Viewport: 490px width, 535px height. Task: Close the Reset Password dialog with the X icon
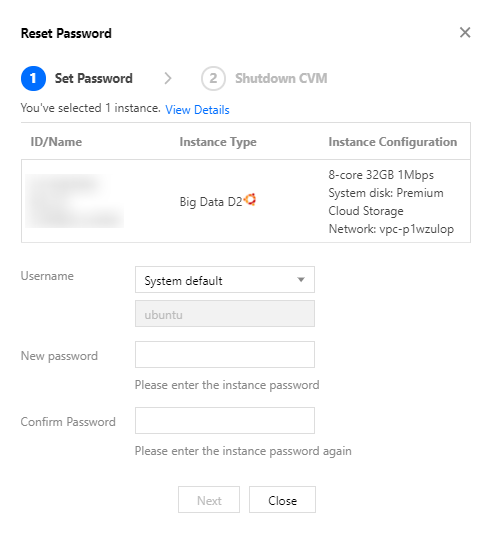pyautogui.click(x=465, y=33)
